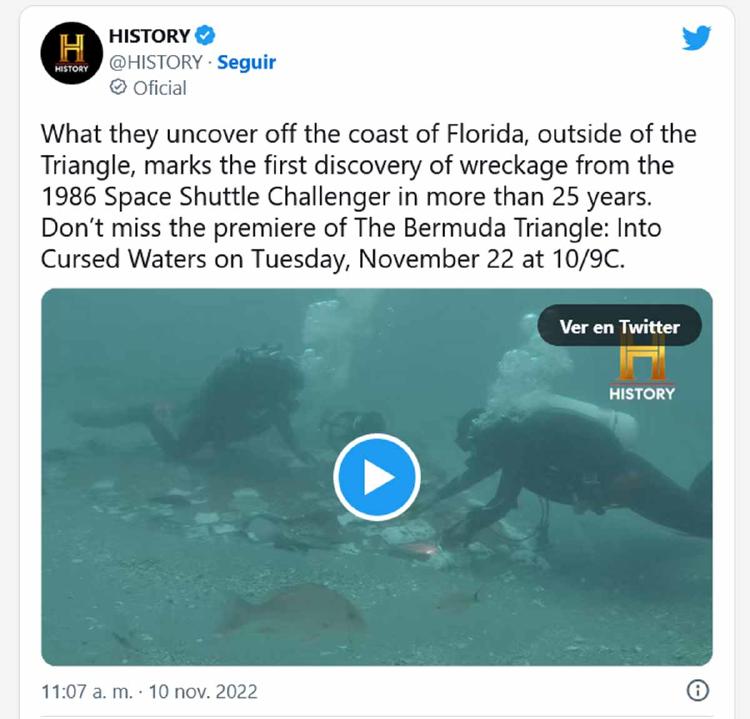The height and width of the screenshot is (719, 750).
Task: Open the @HISTORY handle link
Action: (x=155, y=63)
